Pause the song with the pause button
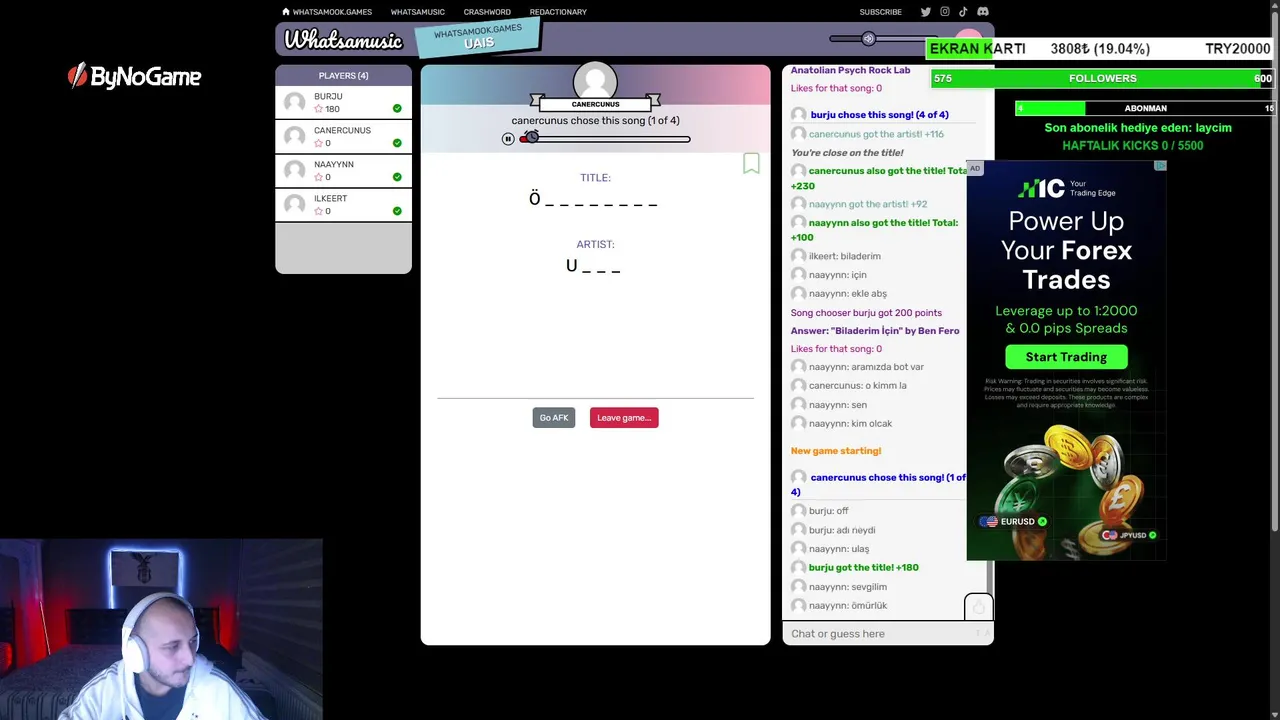Viewport: 1280px width, 720px height. click(x=508, y=139)
